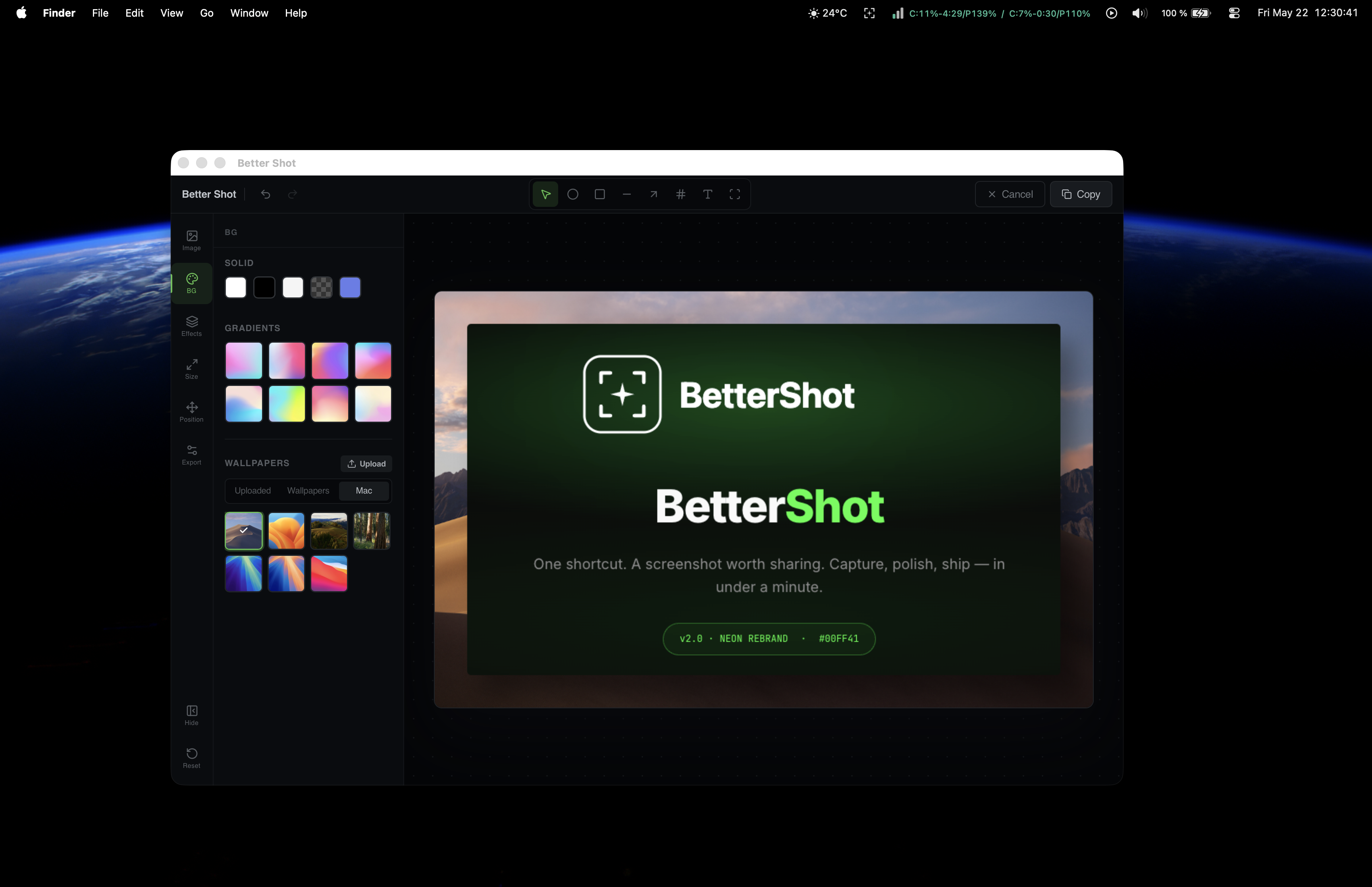Screen dimensions: 1372x887
Task: Choose the blue-purple solid swatch
Action: coord(350,287)
